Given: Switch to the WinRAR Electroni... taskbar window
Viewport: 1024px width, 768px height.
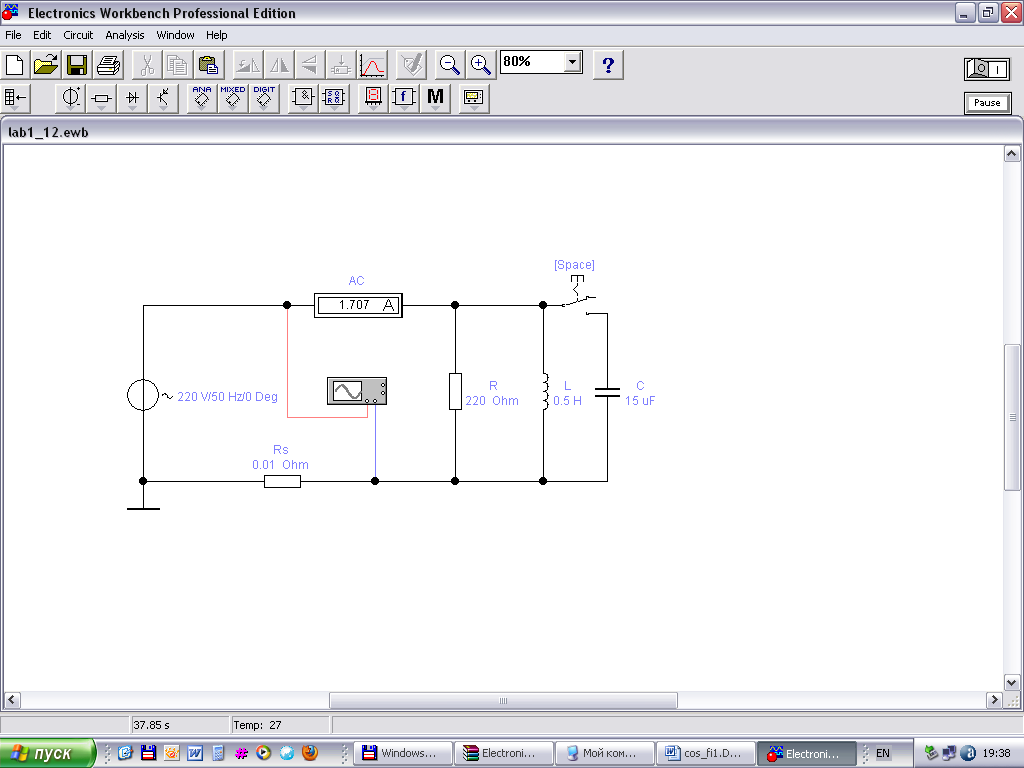Looking at the screenshot, I should pos(504,753).
